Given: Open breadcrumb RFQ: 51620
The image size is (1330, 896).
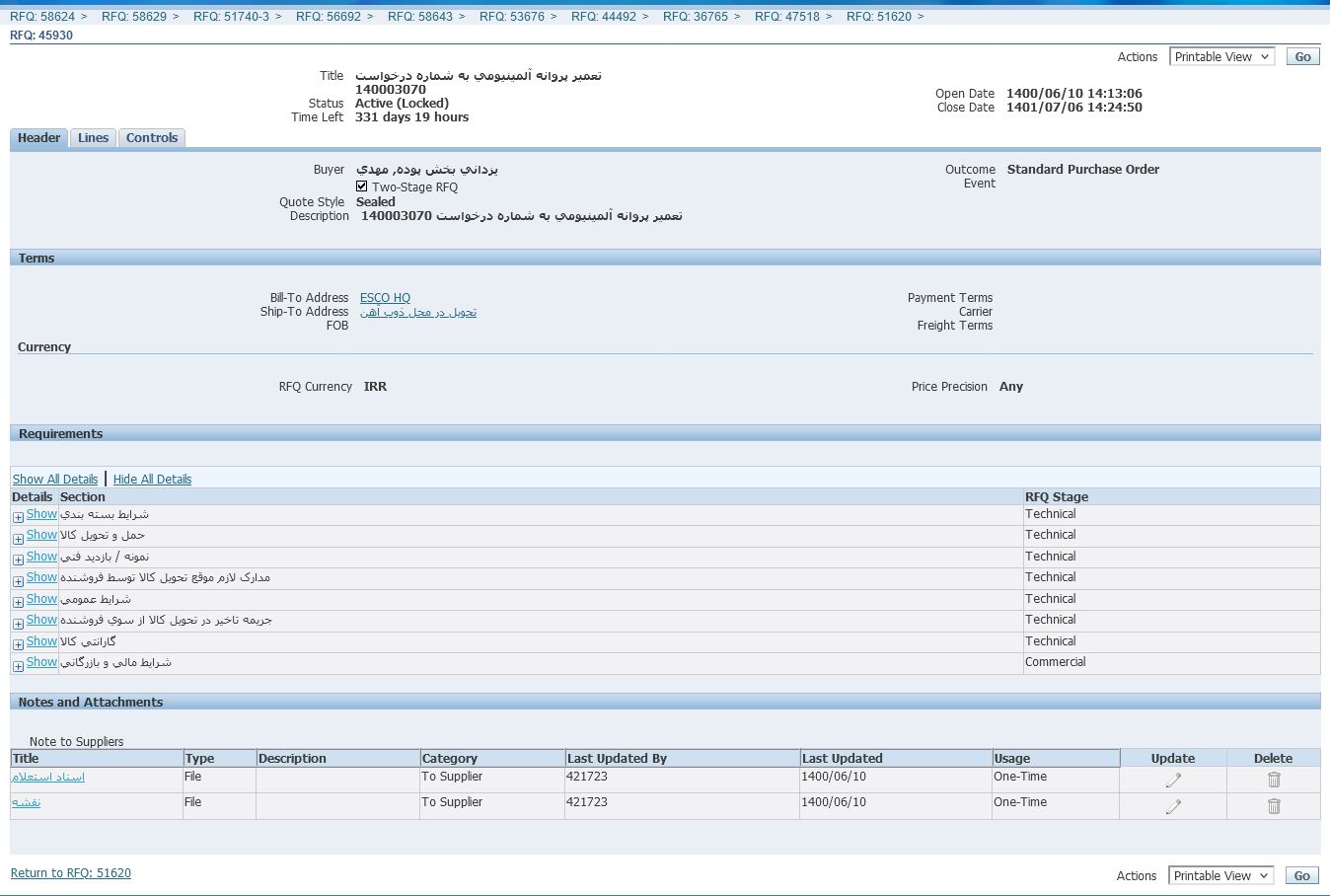Looking at the screenshot, I should click(879, 17).
